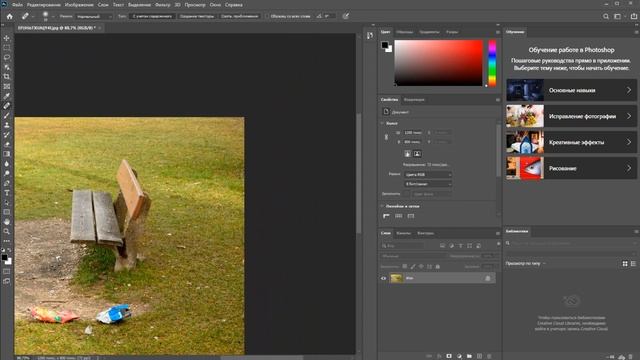Select the History Brush tool
The image size is (640, 360).
(7, 135)
